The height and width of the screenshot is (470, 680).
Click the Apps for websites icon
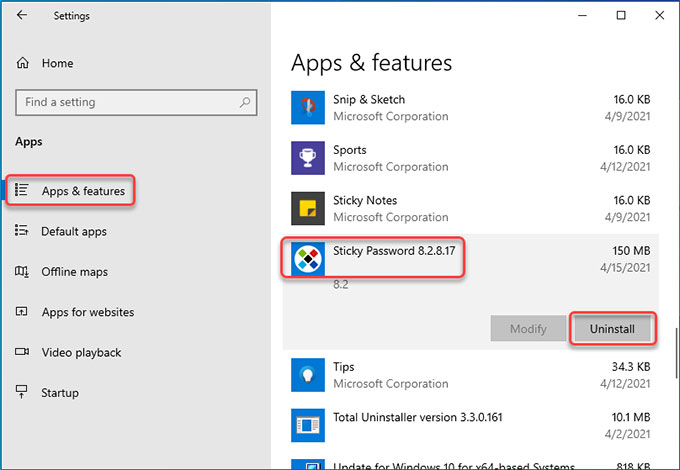[22, 311]
